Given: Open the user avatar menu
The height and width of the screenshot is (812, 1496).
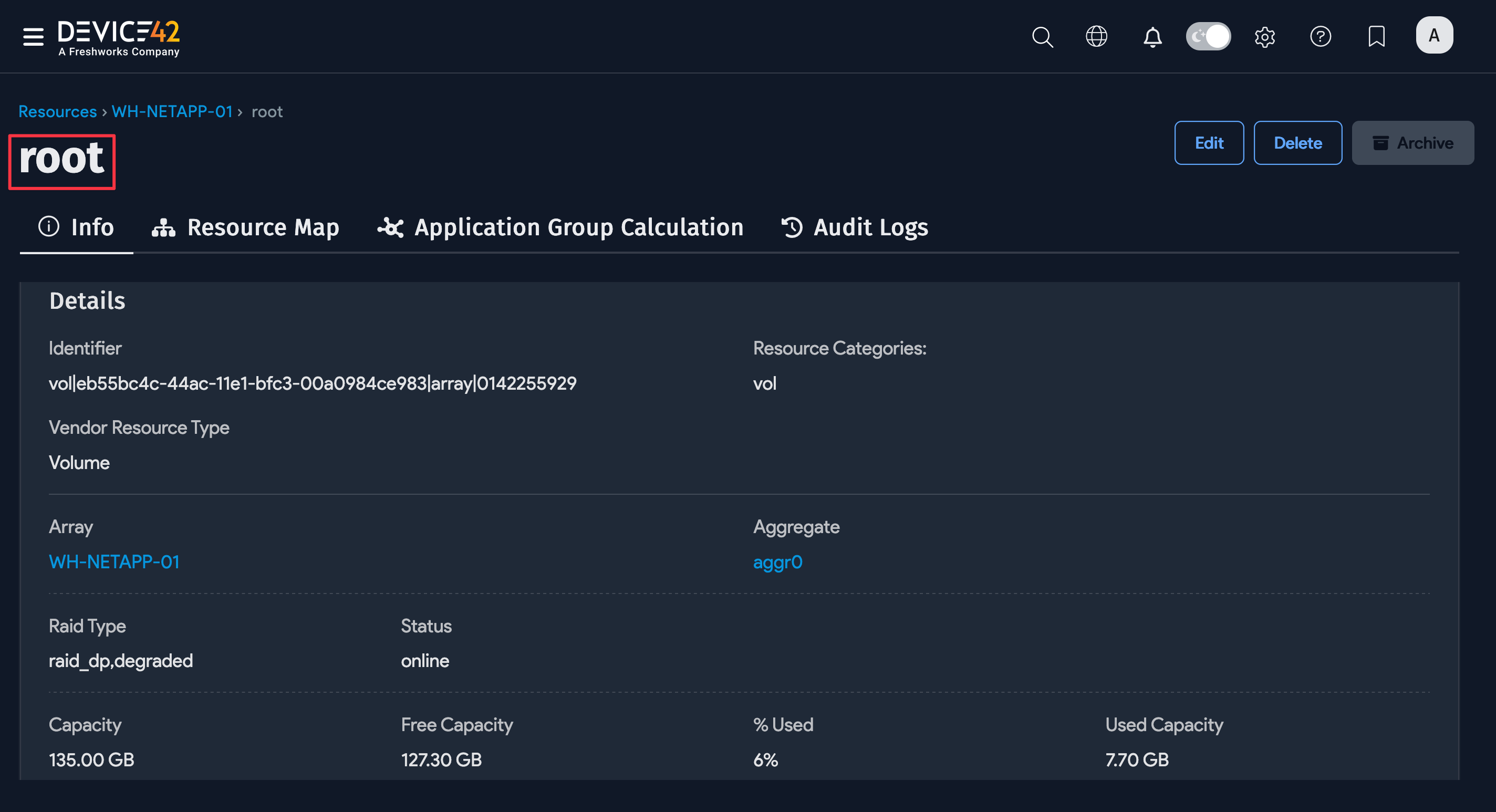Looking at the screenshot, I should pyautogui.click(x=1435, y=35).
